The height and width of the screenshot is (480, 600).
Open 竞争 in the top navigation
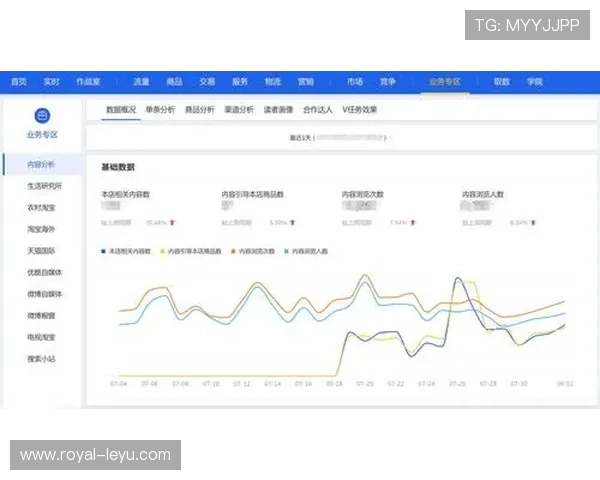point(388,82)
